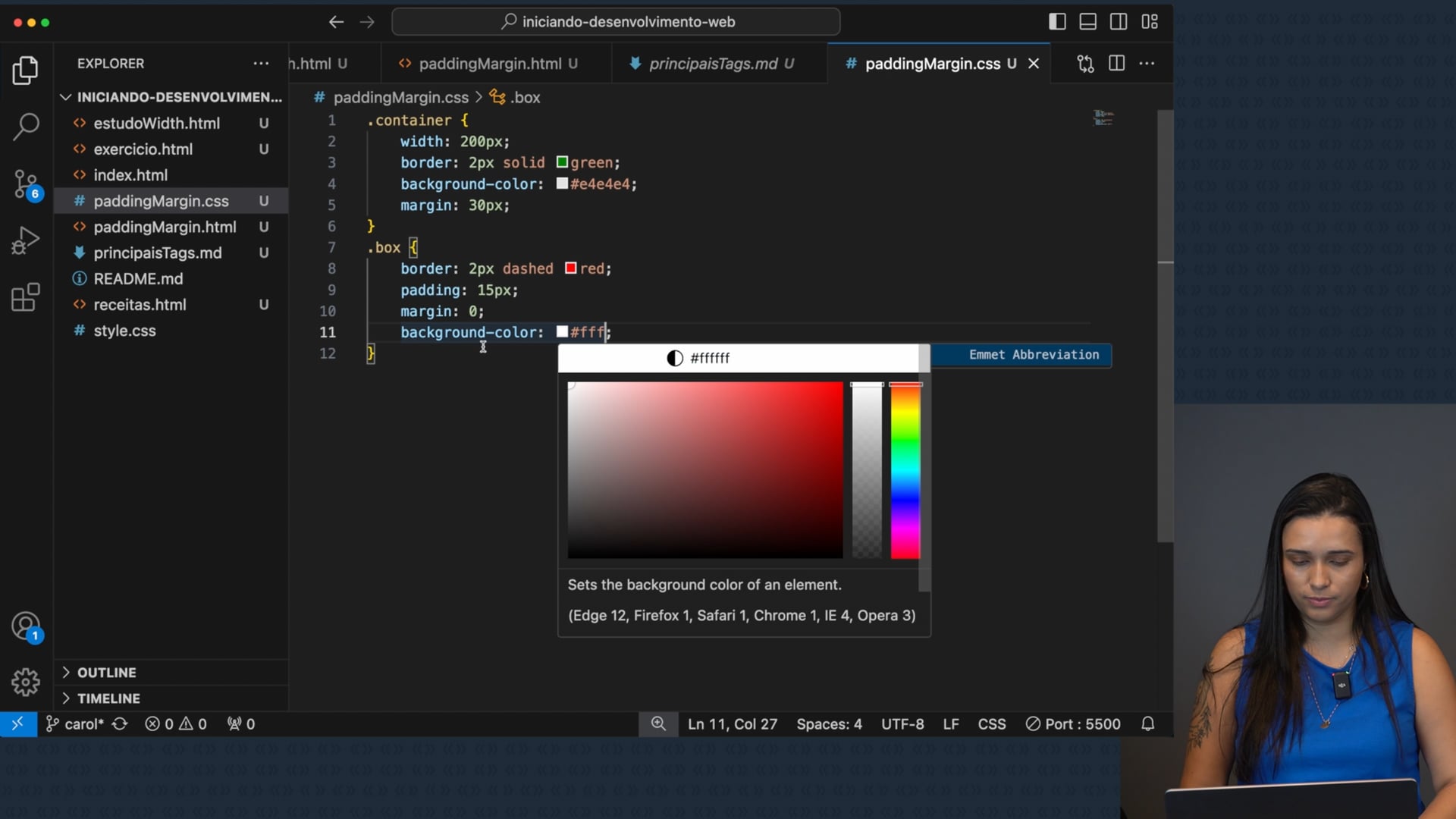Open the Extensions view
The height and width of the screenshot is (819, 1456).
[26, 297]
